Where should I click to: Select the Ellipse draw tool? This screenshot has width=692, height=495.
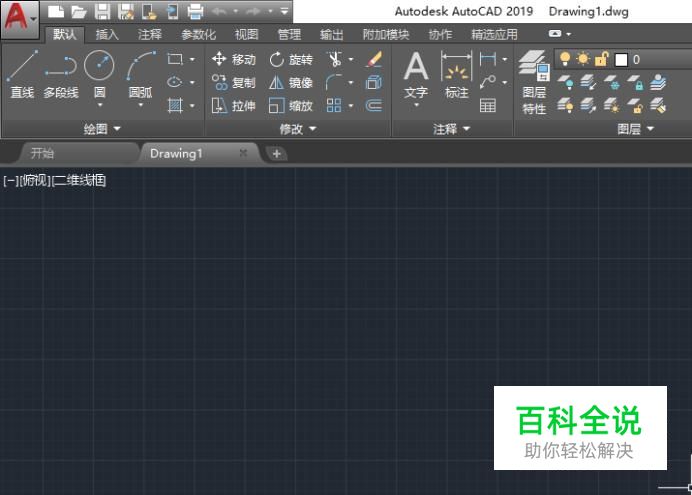point(175,82)
